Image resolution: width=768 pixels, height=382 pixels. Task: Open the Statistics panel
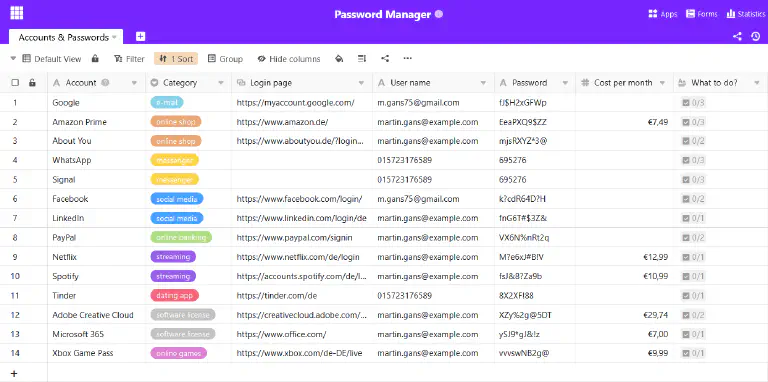[745, 14]
